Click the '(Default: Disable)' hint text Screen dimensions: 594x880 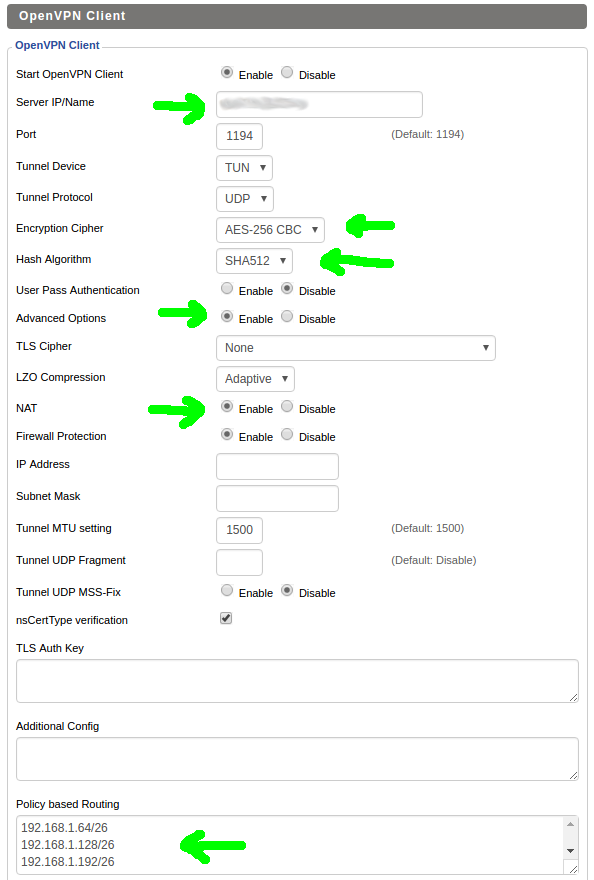(x=433, y=560)
